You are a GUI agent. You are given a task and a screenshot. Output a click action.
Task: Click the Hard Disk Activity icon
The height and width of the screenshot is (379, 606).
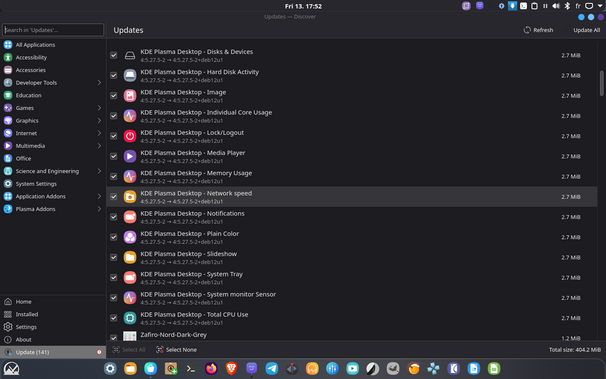[130, 75]
